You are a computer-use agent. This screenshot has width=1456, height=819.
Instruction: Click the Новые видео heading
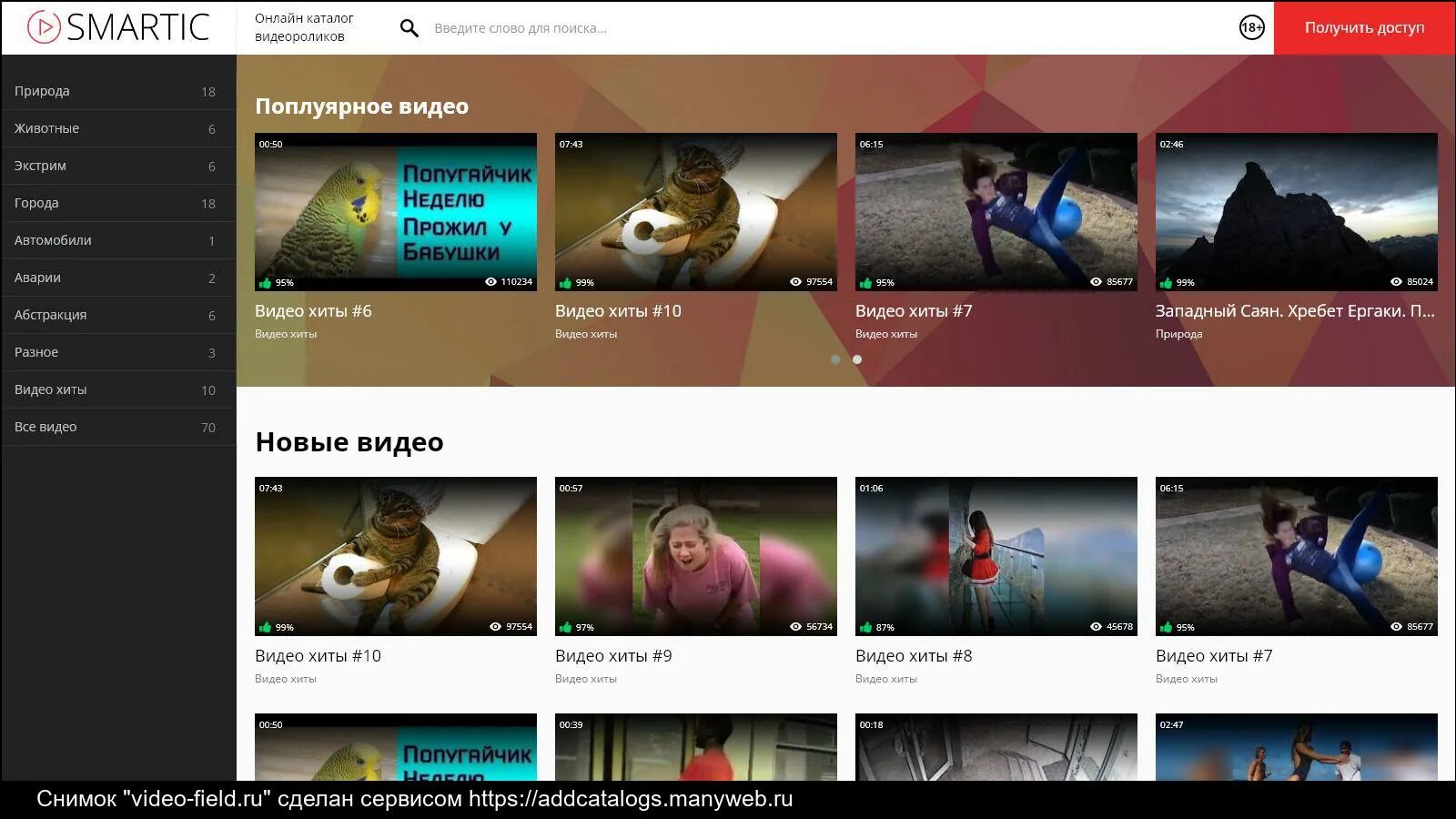(x=349, y=442)
